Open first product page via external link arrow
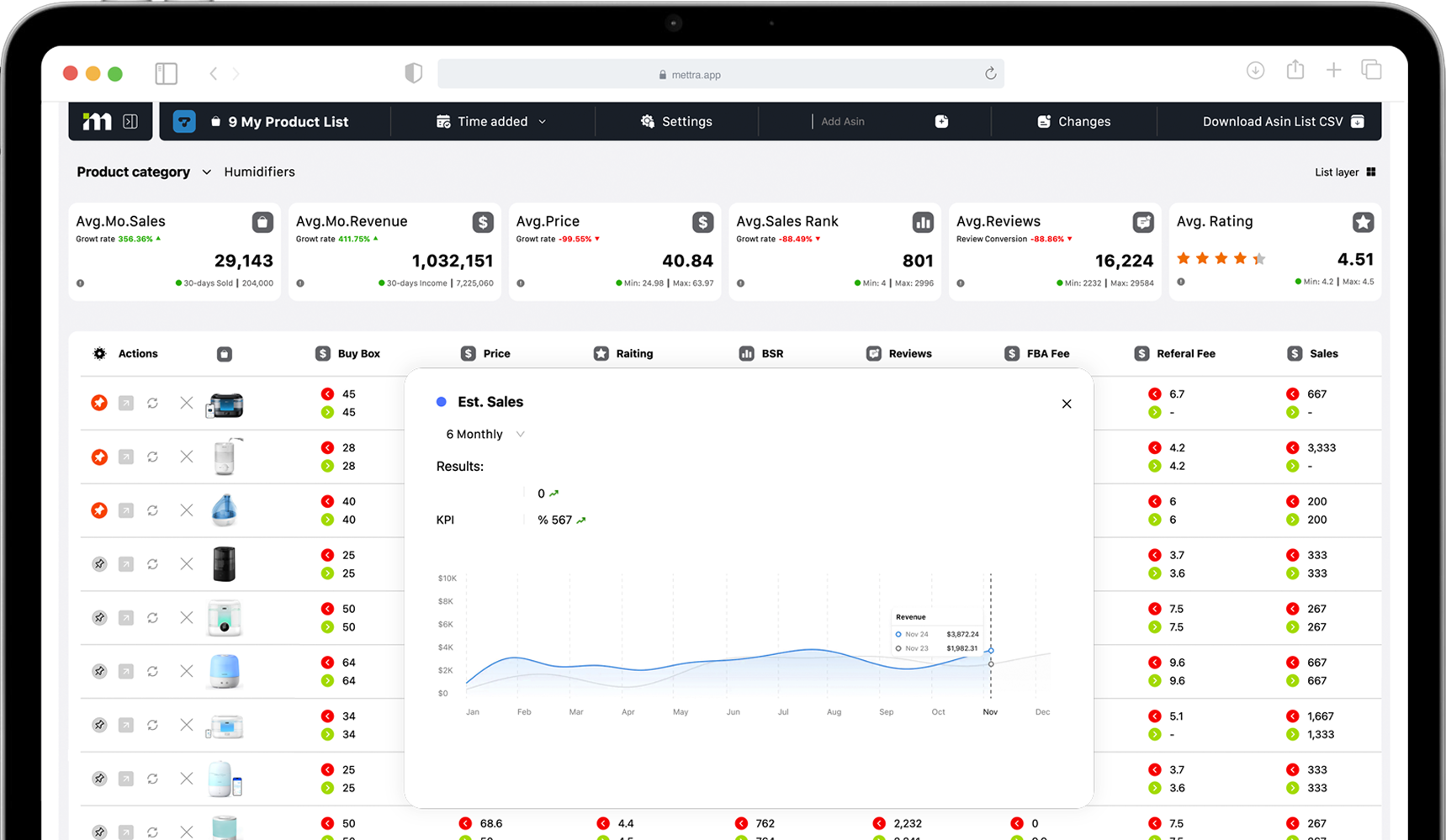The width and height of the screenshot is (1446, 840). (126, 403)
